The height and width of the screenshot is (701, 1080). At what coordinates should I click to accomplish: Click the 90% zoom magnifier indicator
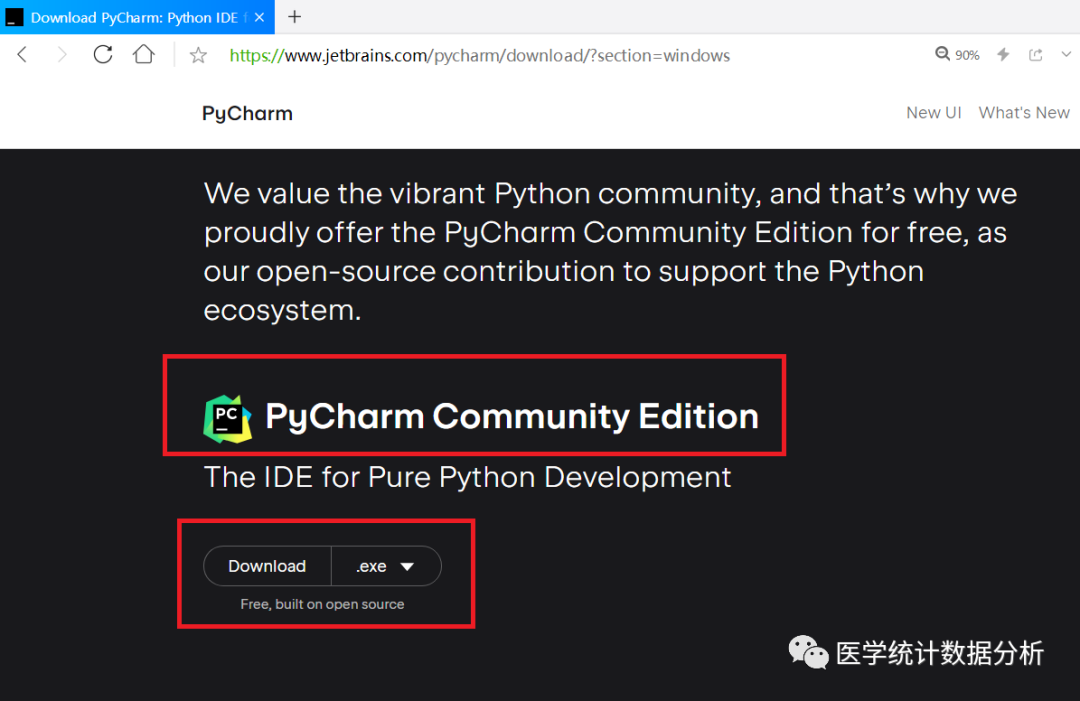coord(957,54)
